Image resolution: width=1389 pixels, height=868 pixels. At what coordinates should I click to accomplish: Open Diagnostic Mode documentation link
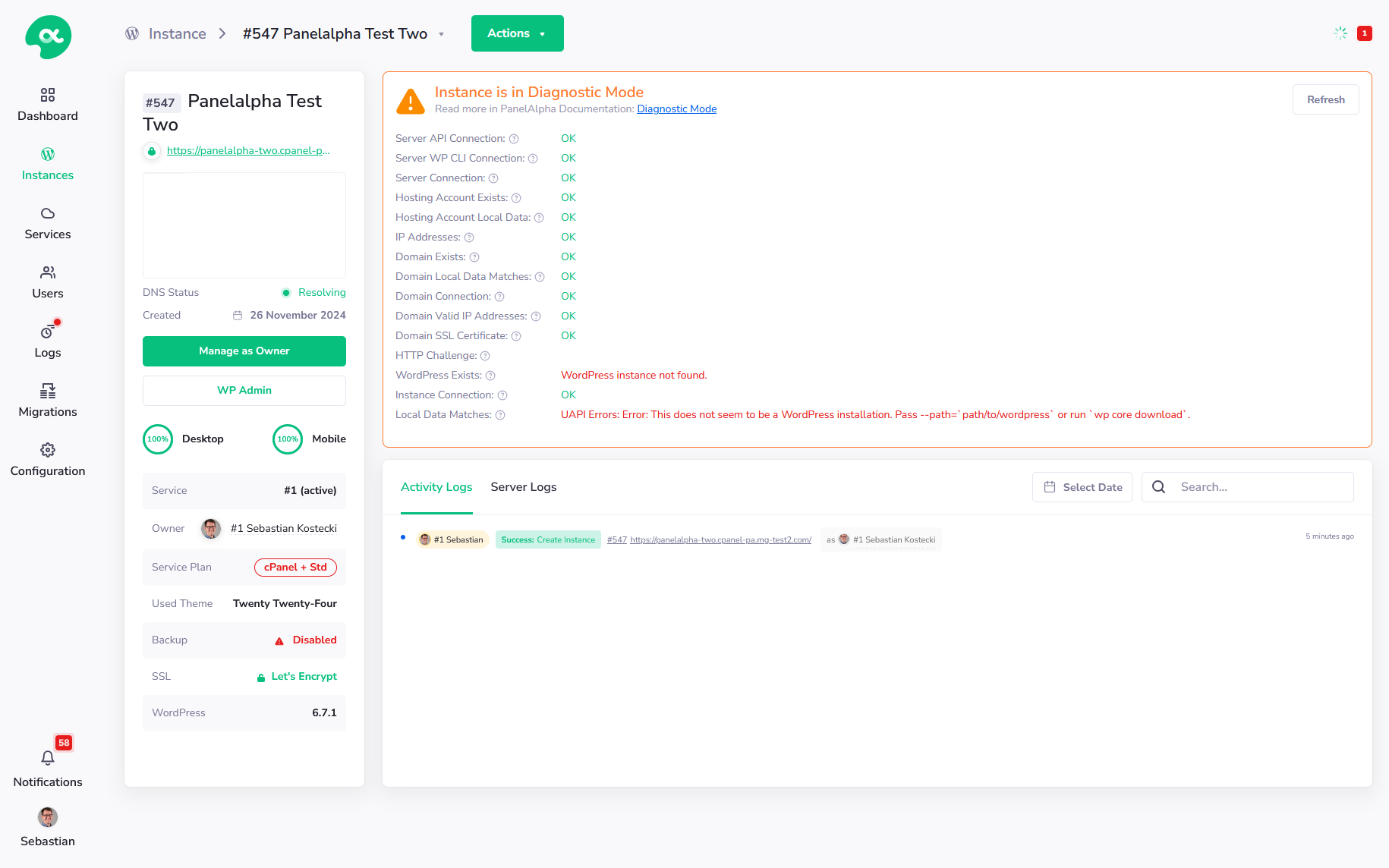click(677, 109)
